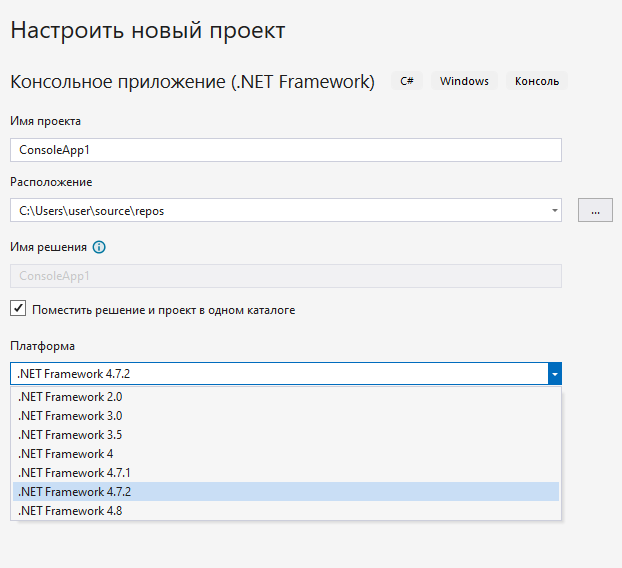Choose .NET Framework 3.5 option
The height and width of the screenshot is (568, 622).
[286, 435]
